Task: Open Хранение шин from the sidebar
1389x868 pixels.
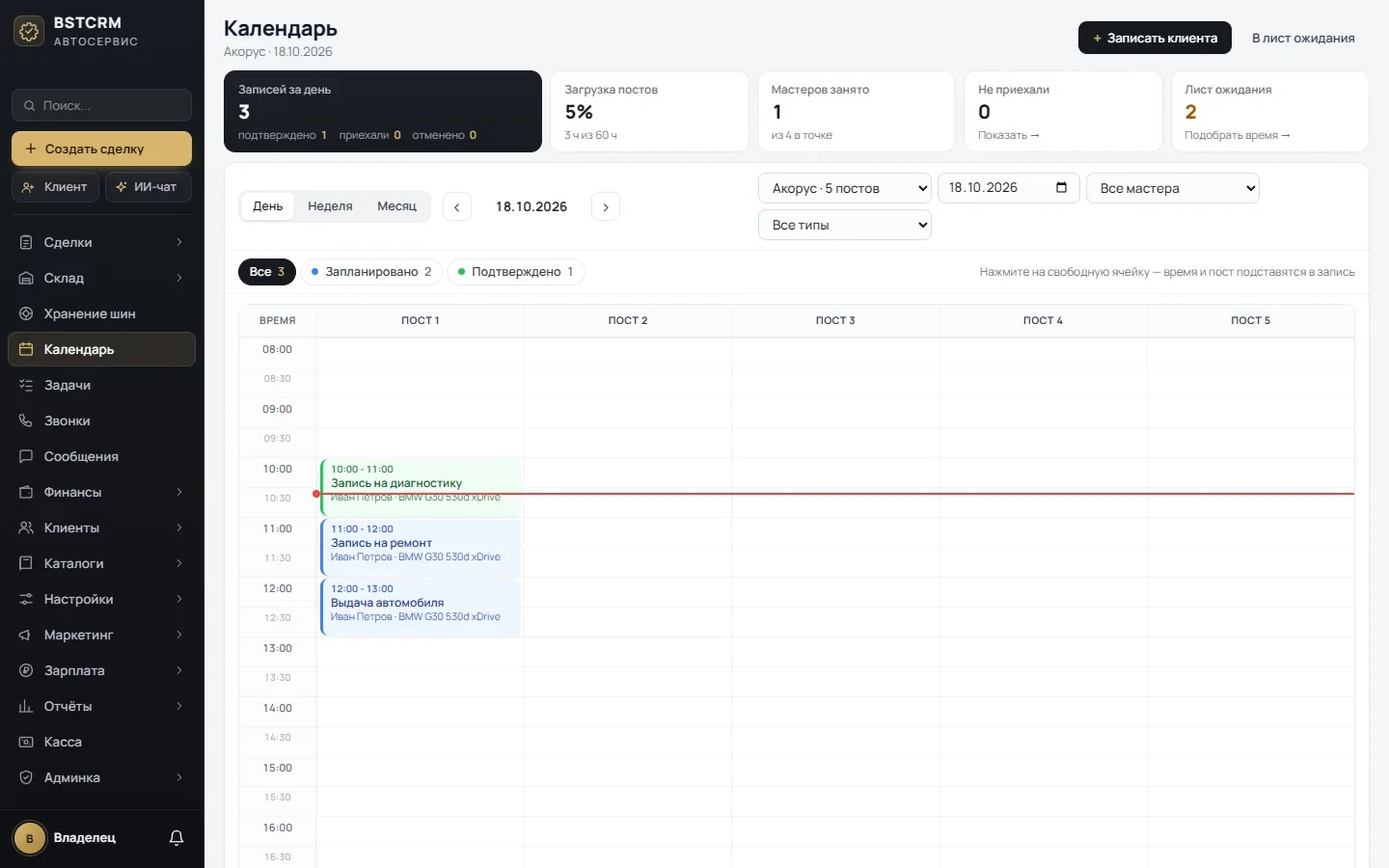Action: pyautogui.click(x=102, y=313)
